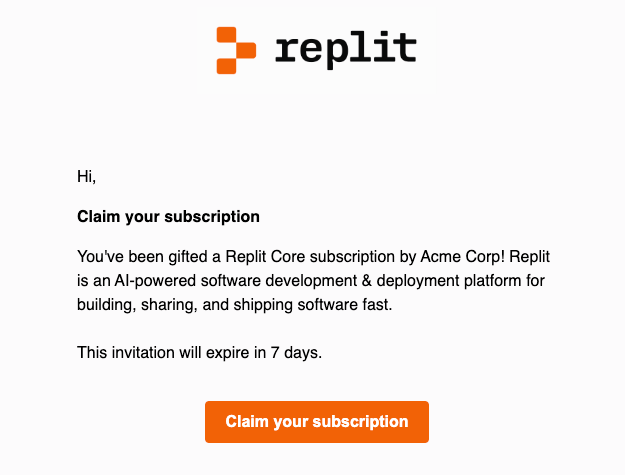Click the number 7 in the expiry notice
This screenshot has width=625, height=475.
point(275,352)
